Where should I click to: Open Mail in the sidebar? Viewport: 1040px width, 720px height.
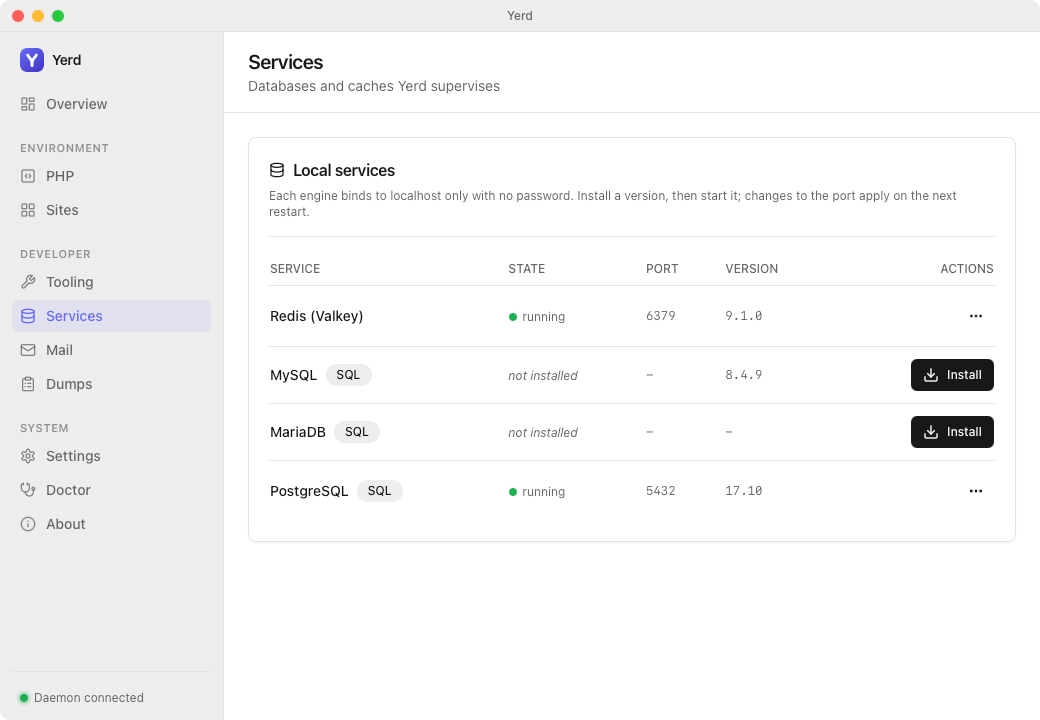(111, 350)
